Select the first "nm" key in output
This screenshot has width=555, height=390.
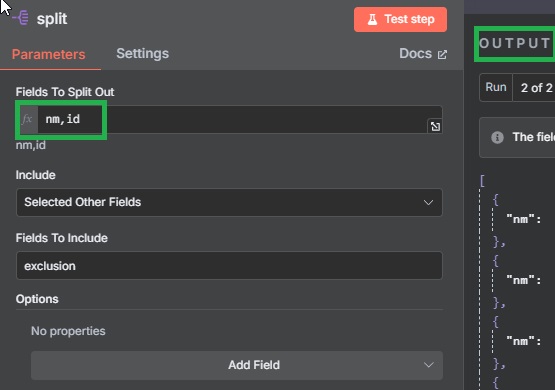(520, 219)
